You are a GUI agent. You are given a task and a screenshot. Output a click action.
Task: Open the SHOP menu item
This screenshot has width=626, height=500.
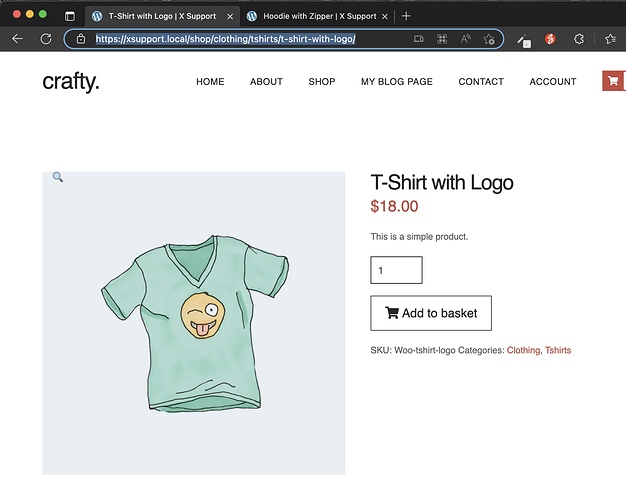point(322,82)
